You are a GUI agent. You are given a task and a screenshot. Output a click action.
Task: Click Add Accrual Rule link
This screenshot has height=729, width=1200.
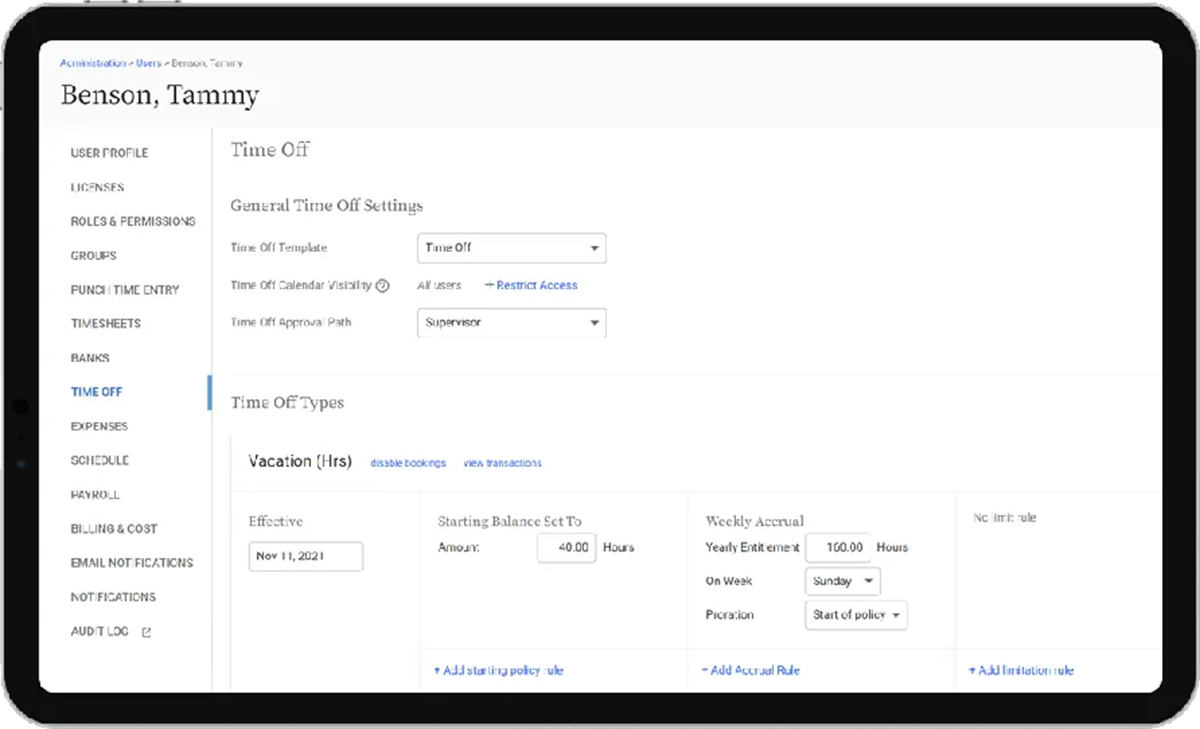750,670
